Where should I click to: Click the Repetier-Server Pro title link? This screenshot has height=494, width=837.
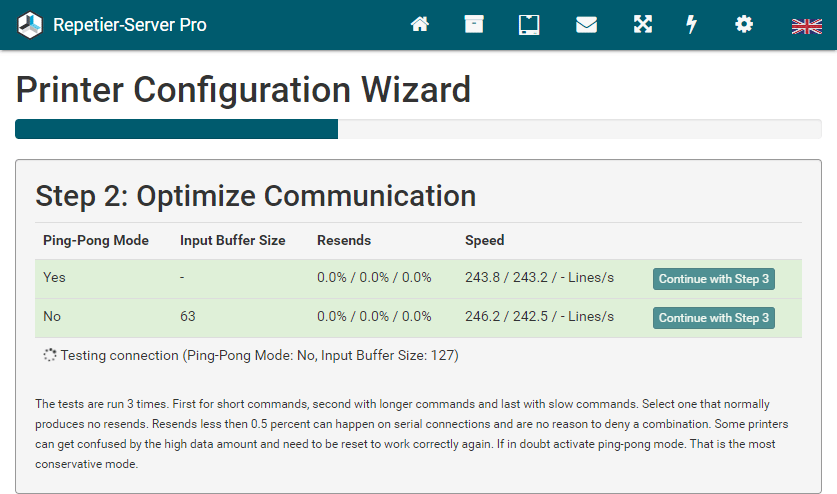click(130, 25)
